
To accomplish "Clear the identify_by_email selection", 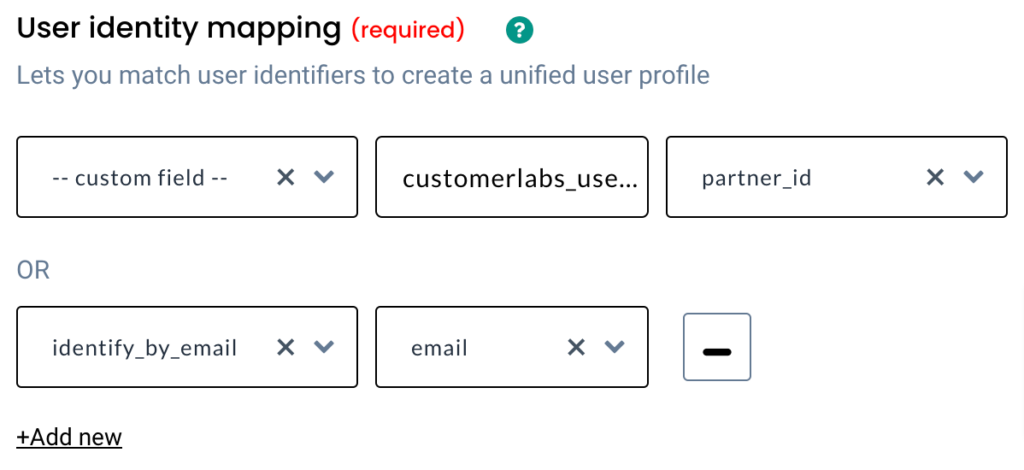I will pyautogui.click(x=285, y=347).
